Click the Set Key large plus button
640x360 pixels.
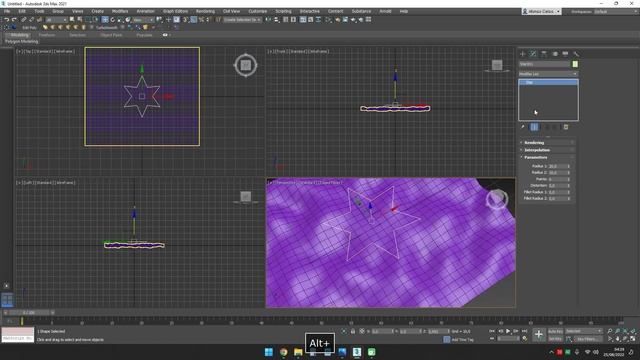point(539,335)
